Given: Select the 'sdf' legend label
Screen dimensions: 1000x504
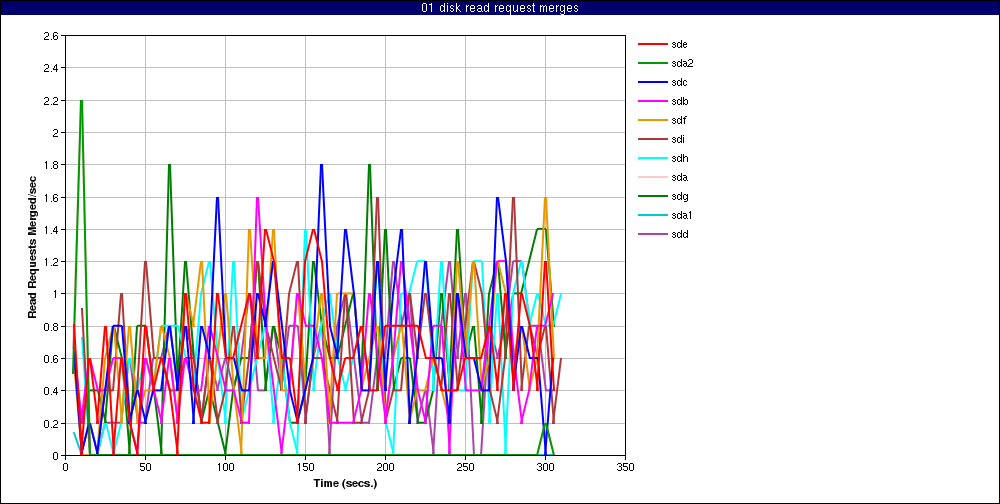Looking at the screenshot, I should point(679,121).
